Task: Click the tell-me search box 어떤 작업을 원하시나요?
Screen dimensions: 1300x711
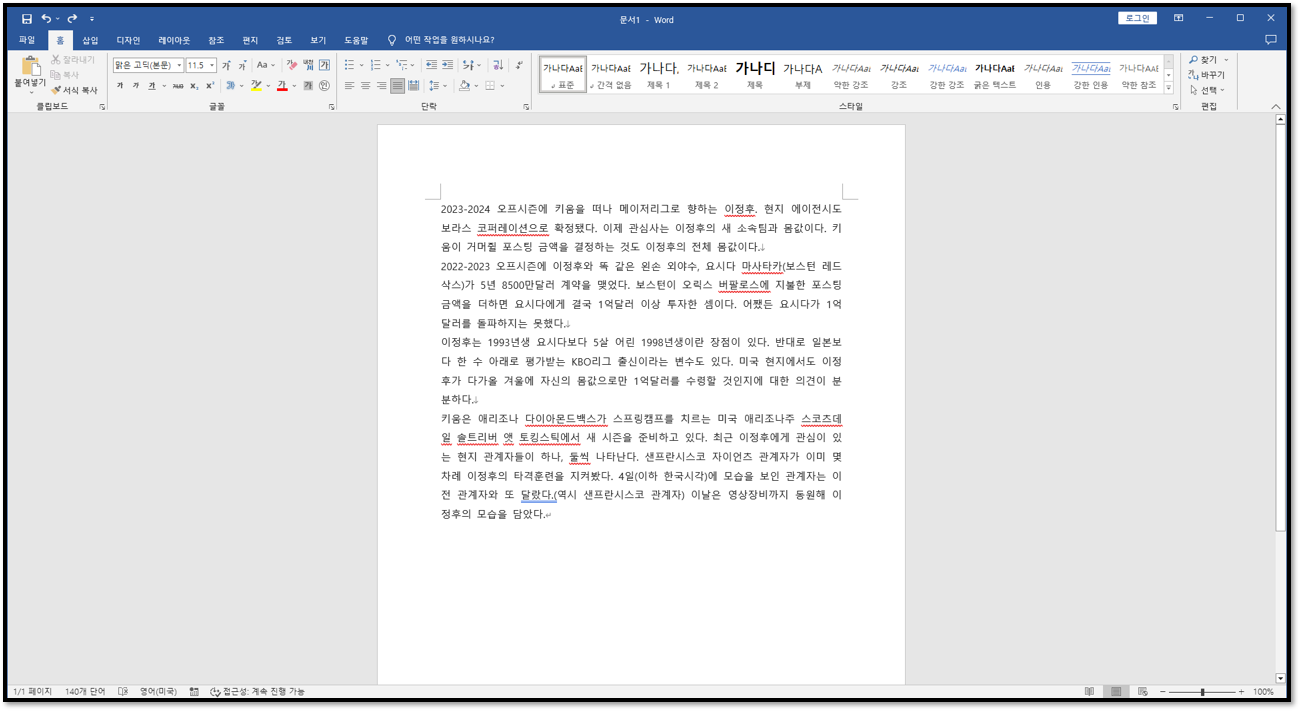Action: point(441,40)
